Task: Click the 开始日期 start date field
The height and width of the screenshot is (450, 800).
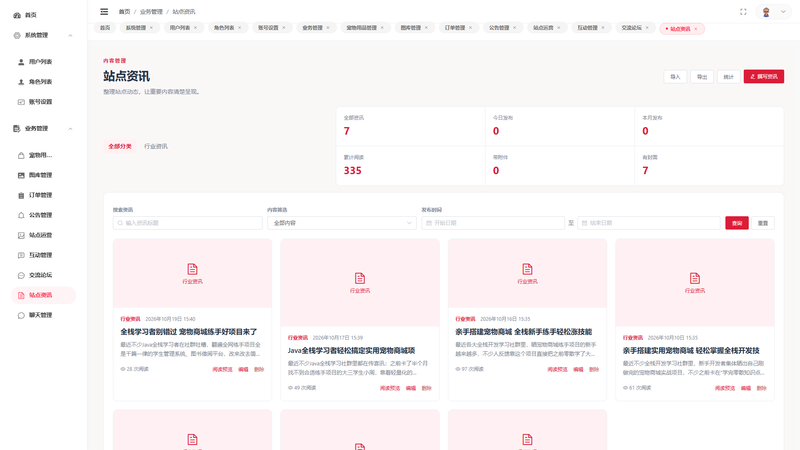Action: 493,223
